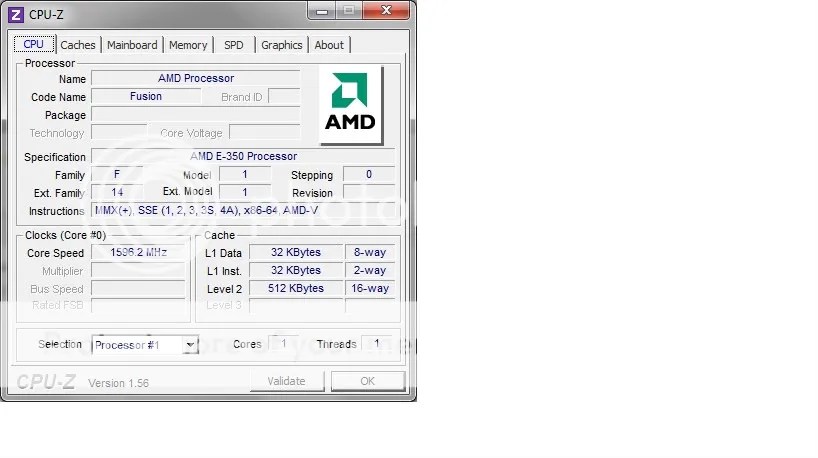Expand the Processor #1 selection dropdown

coord(190,345)
